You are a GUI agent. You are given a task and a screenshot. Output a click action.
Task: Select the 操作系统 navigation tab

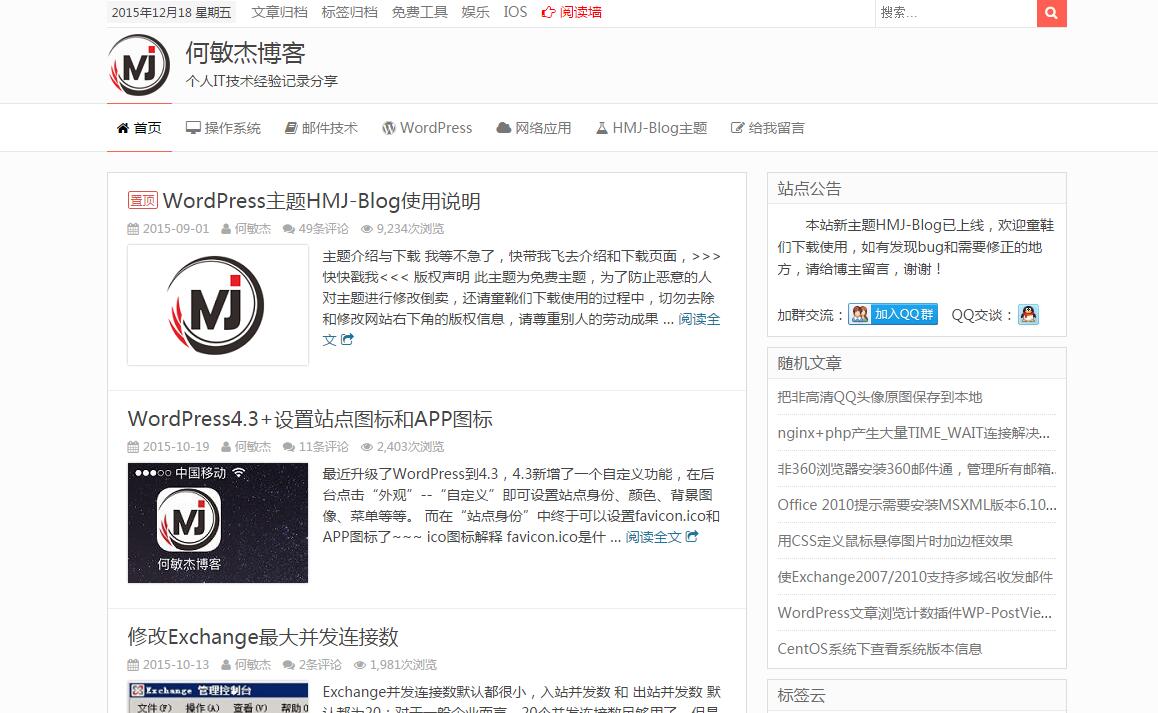coord(223,128)
